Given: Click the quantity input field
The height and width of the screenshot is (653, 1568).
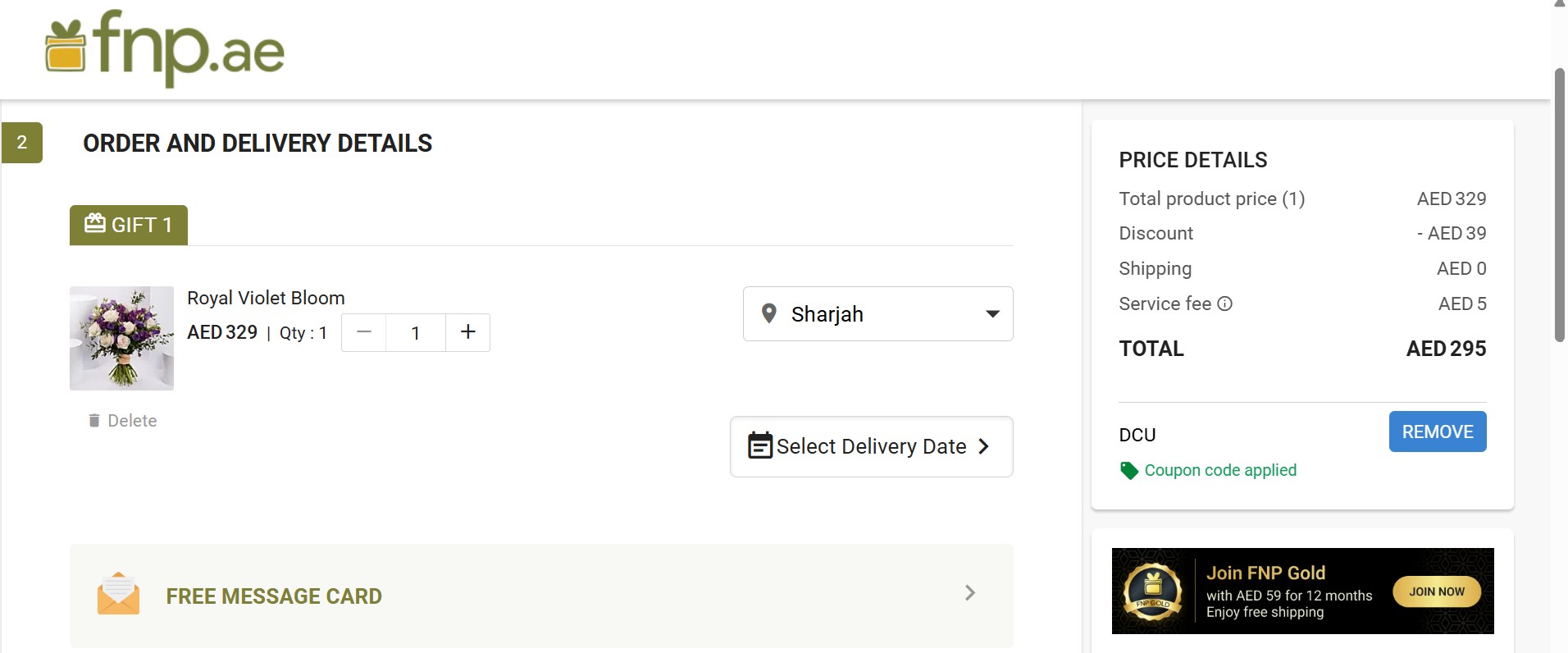Looking at the screenshot, I should pos(416,332).
